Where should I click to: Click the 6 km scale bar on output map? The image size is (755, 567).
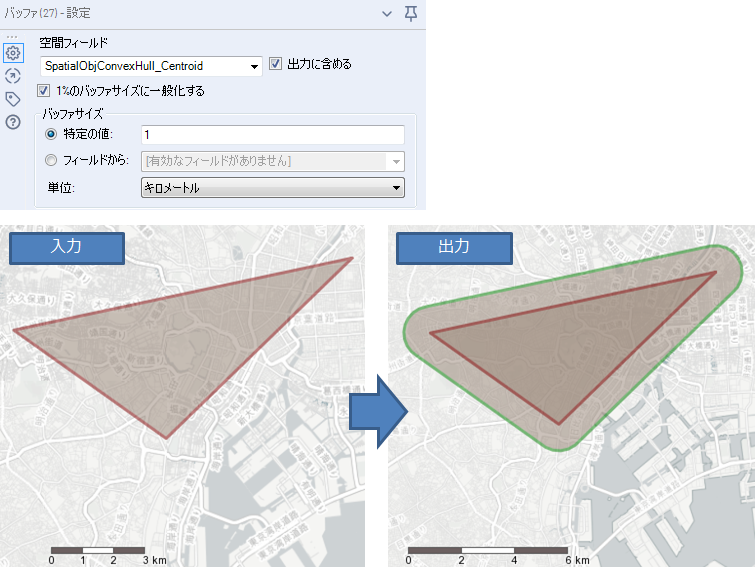pyautogui.click(x=488, y=550)
